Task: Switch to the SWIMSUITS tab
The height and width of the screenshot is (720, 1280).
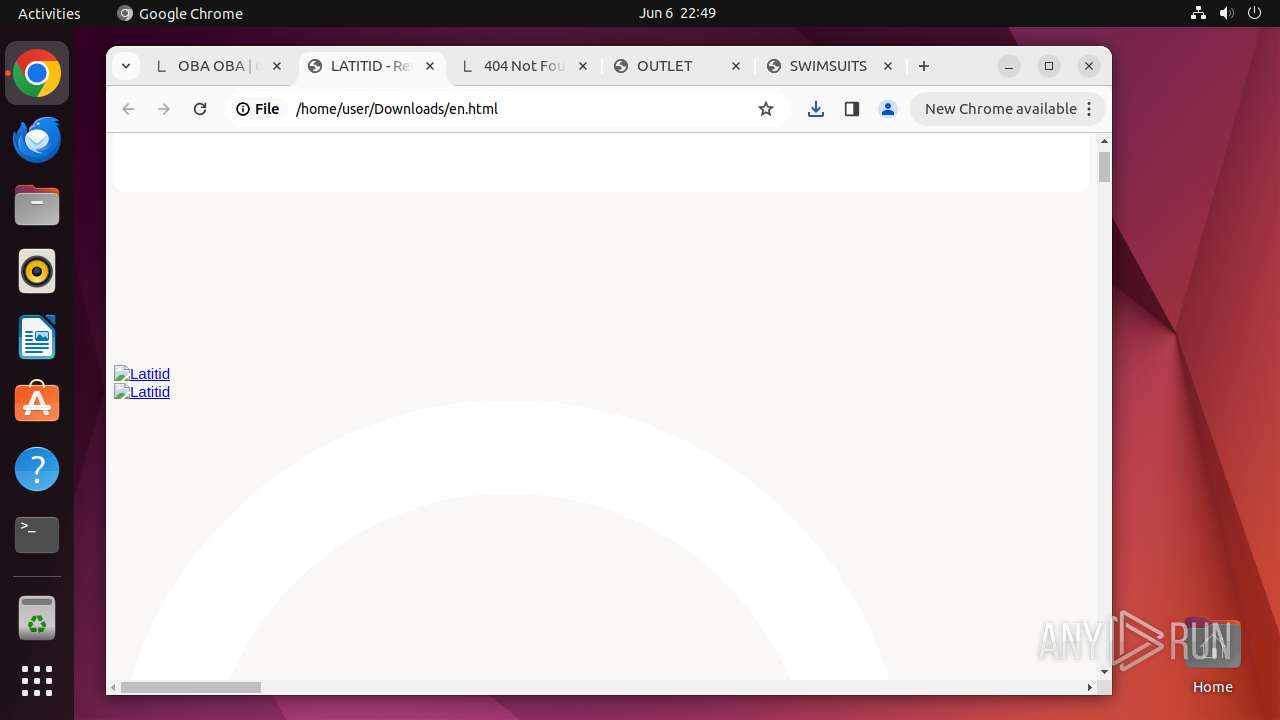Action: click(828, 66)
